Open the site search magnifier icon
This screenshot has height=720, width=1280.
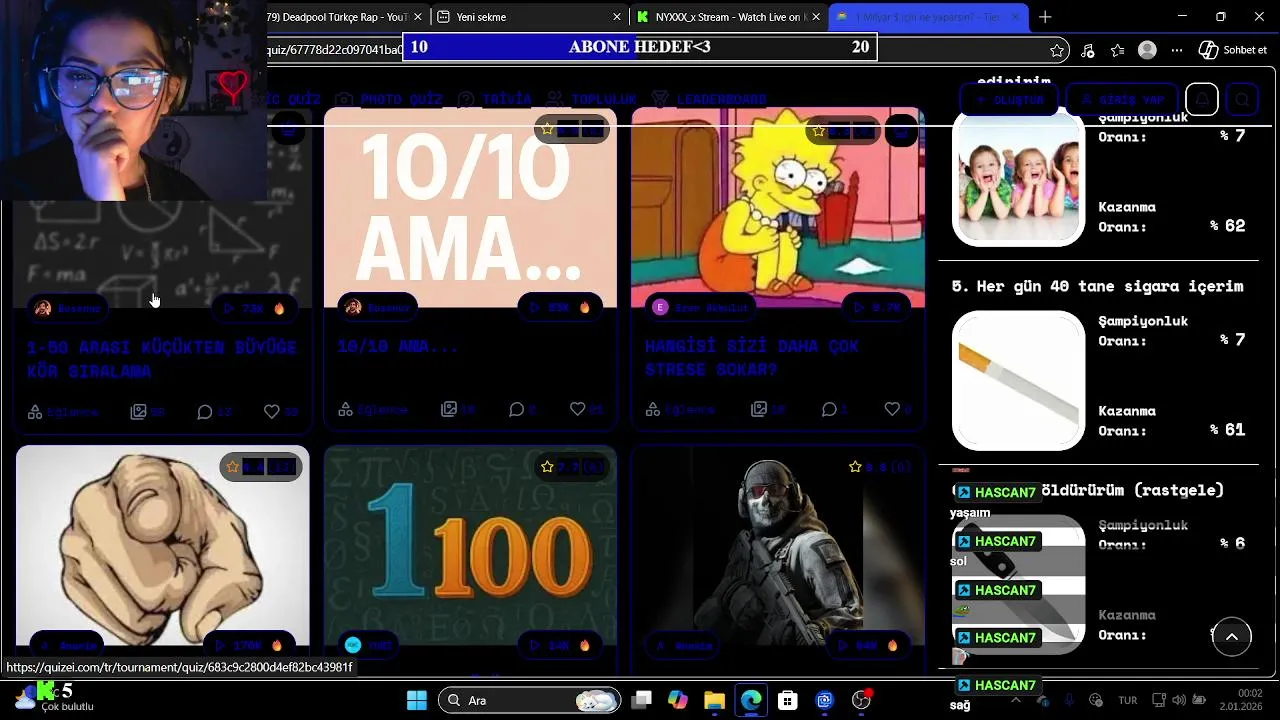pos(1242,100)
